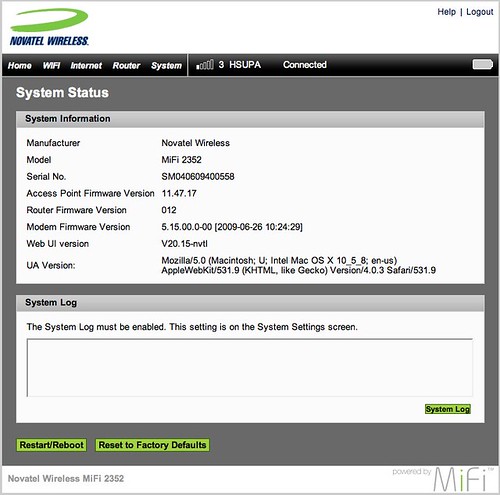The height and width of the screenshot is (495, 500).
Task: Click the Modem Firmware Version label
Action: (78, 227)
